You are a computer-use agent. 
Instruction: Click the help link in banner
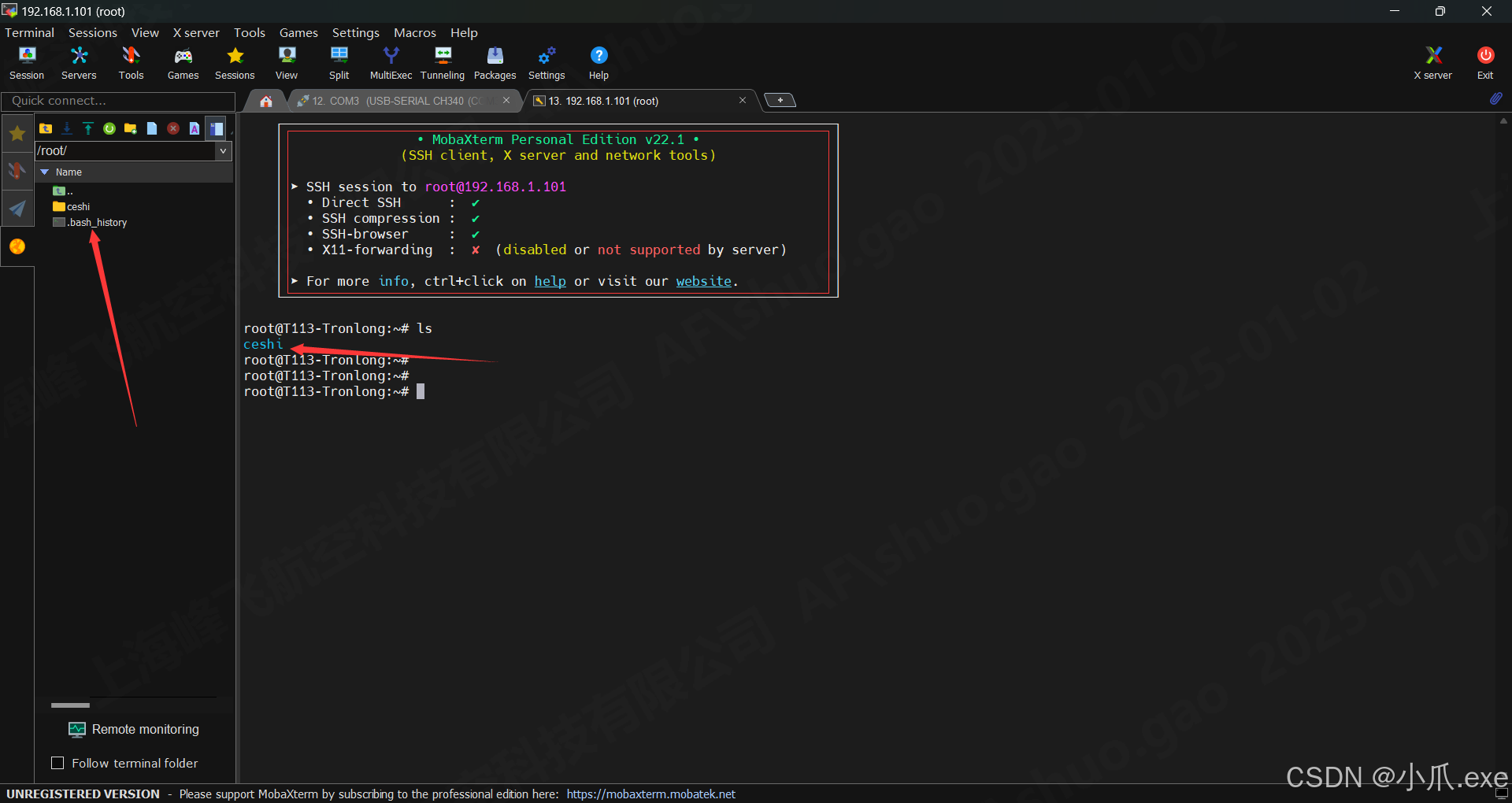[550, 281]
